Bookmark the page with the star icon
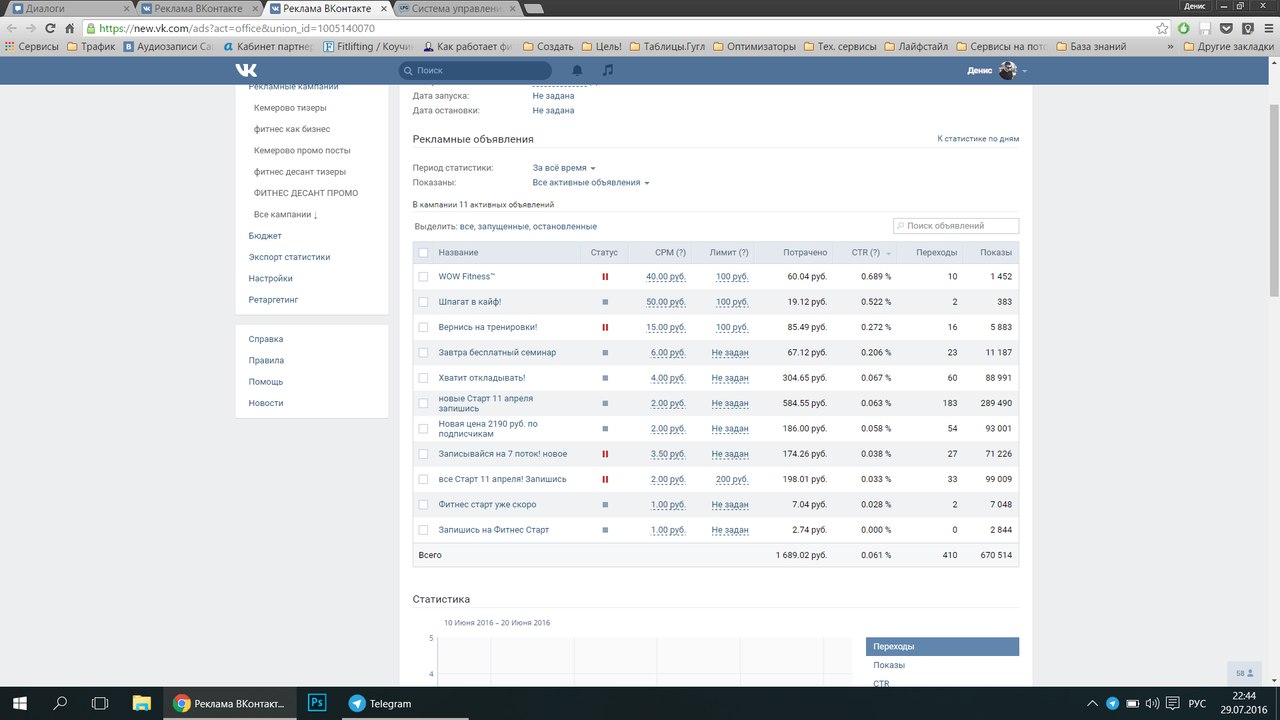This screenshot has height=720, width=1280. click(x=1162, y=28)
